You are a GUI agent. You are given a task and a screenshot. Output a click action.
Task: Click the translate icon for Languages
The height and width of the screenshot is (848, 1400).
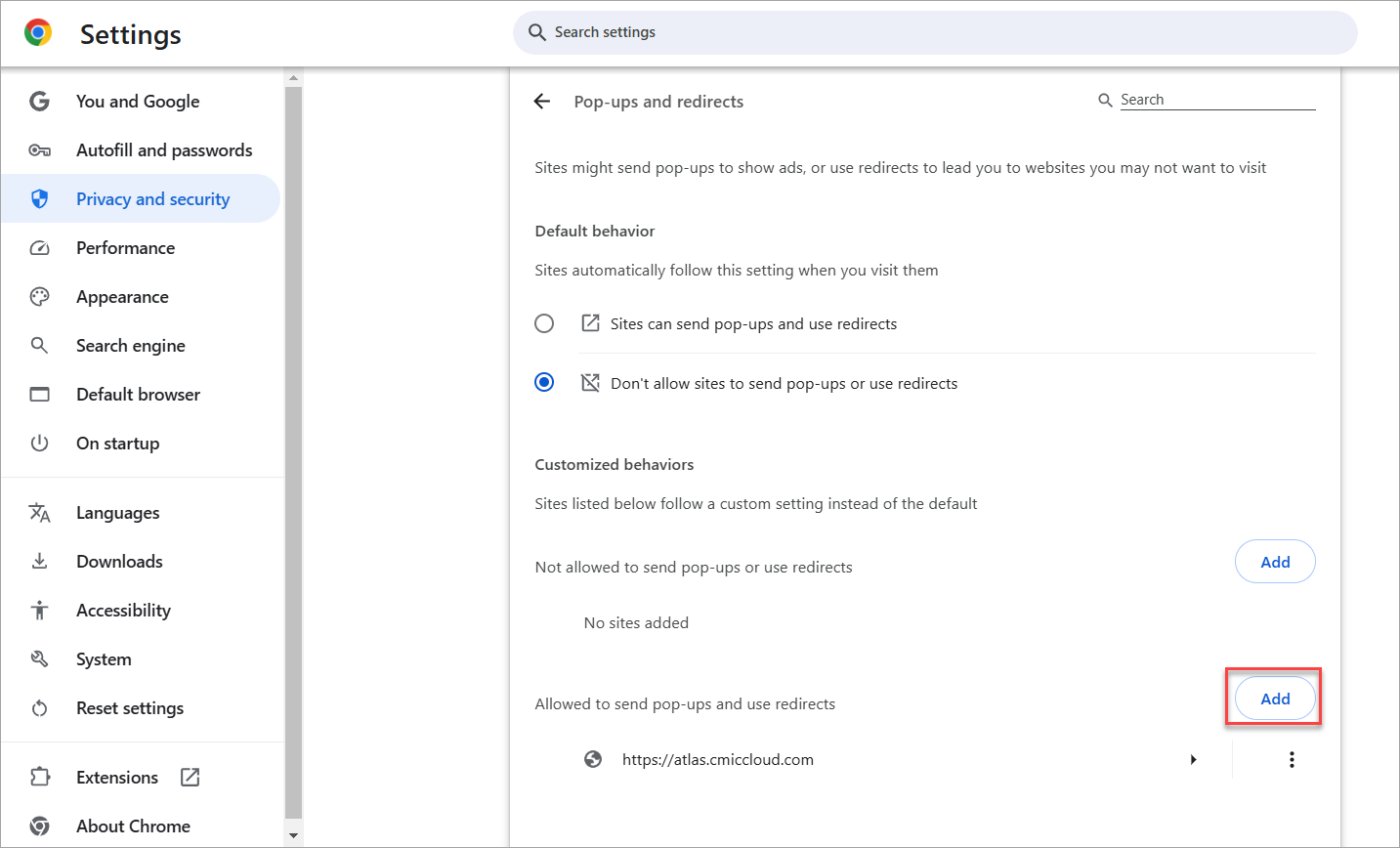tap(39, 513)
